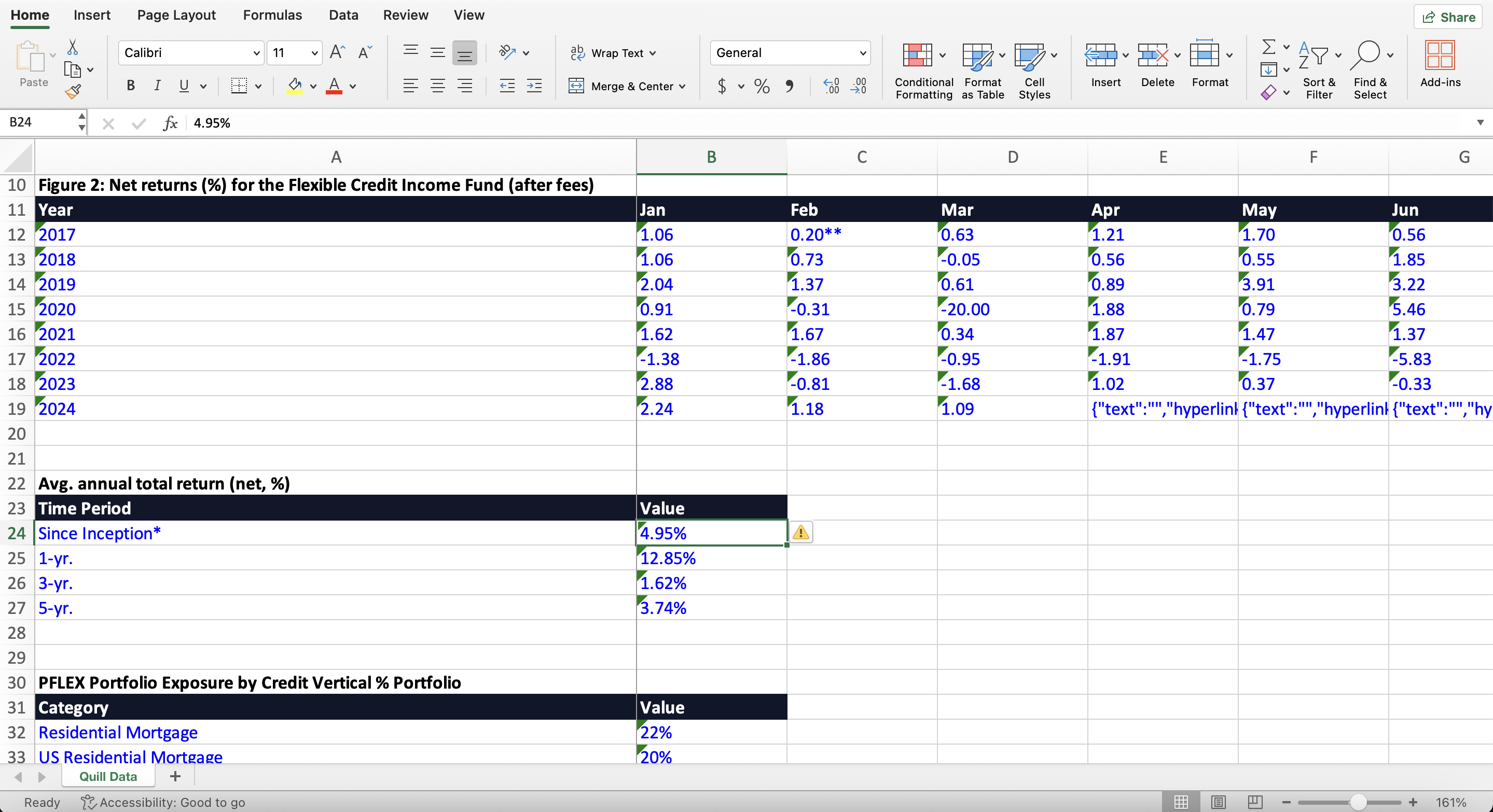Expand the formula bar

[x=1480, y=122]
